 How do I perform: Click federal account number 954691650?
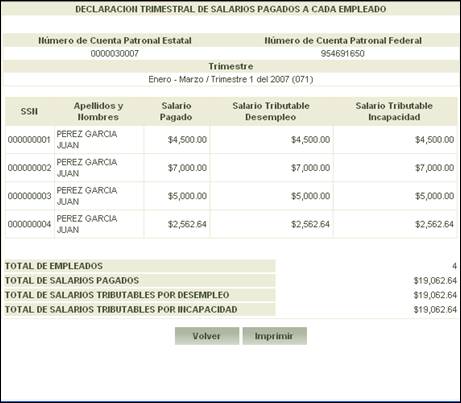[x=343, y=54]
